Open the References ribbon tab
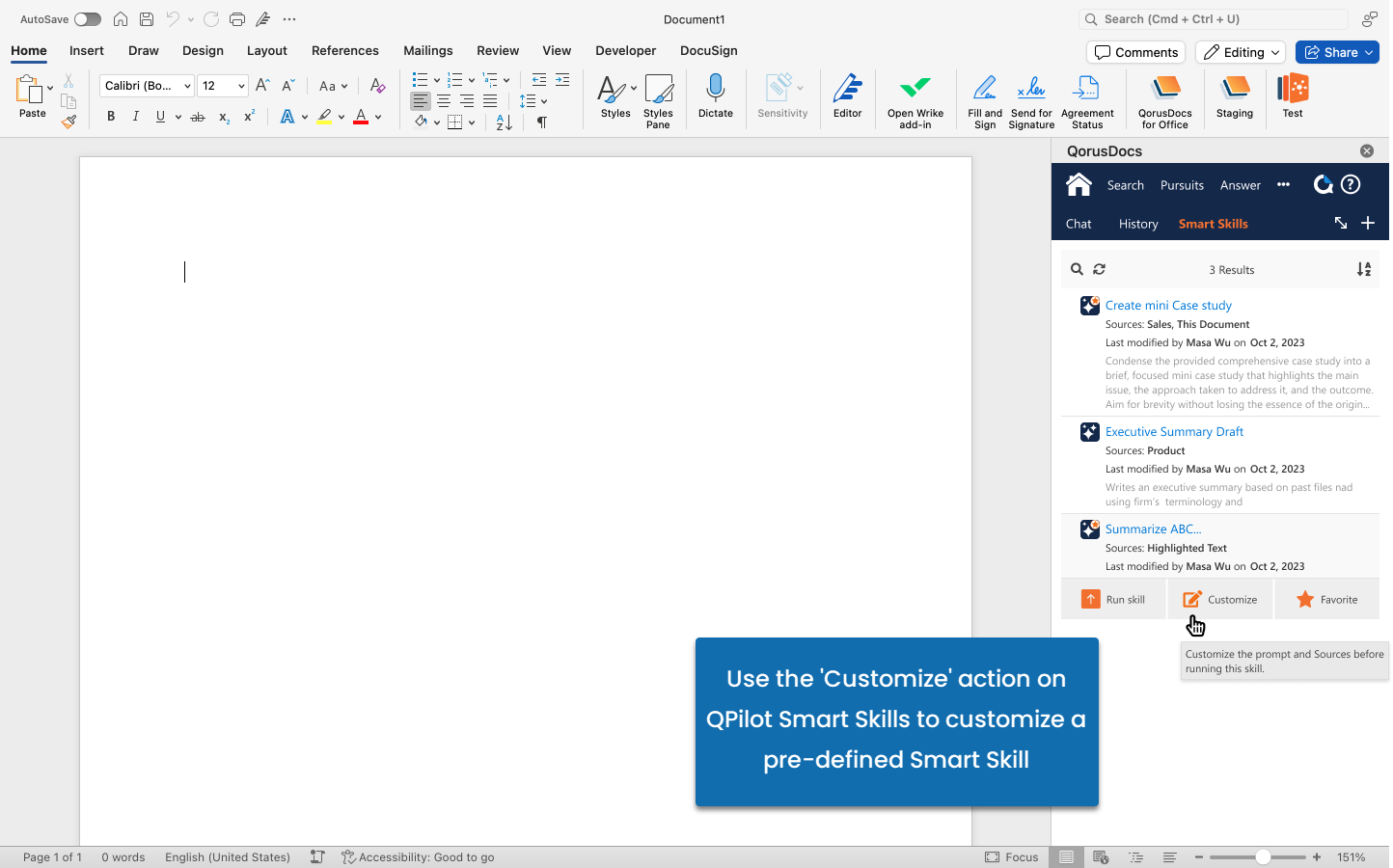 pos(345,50)
